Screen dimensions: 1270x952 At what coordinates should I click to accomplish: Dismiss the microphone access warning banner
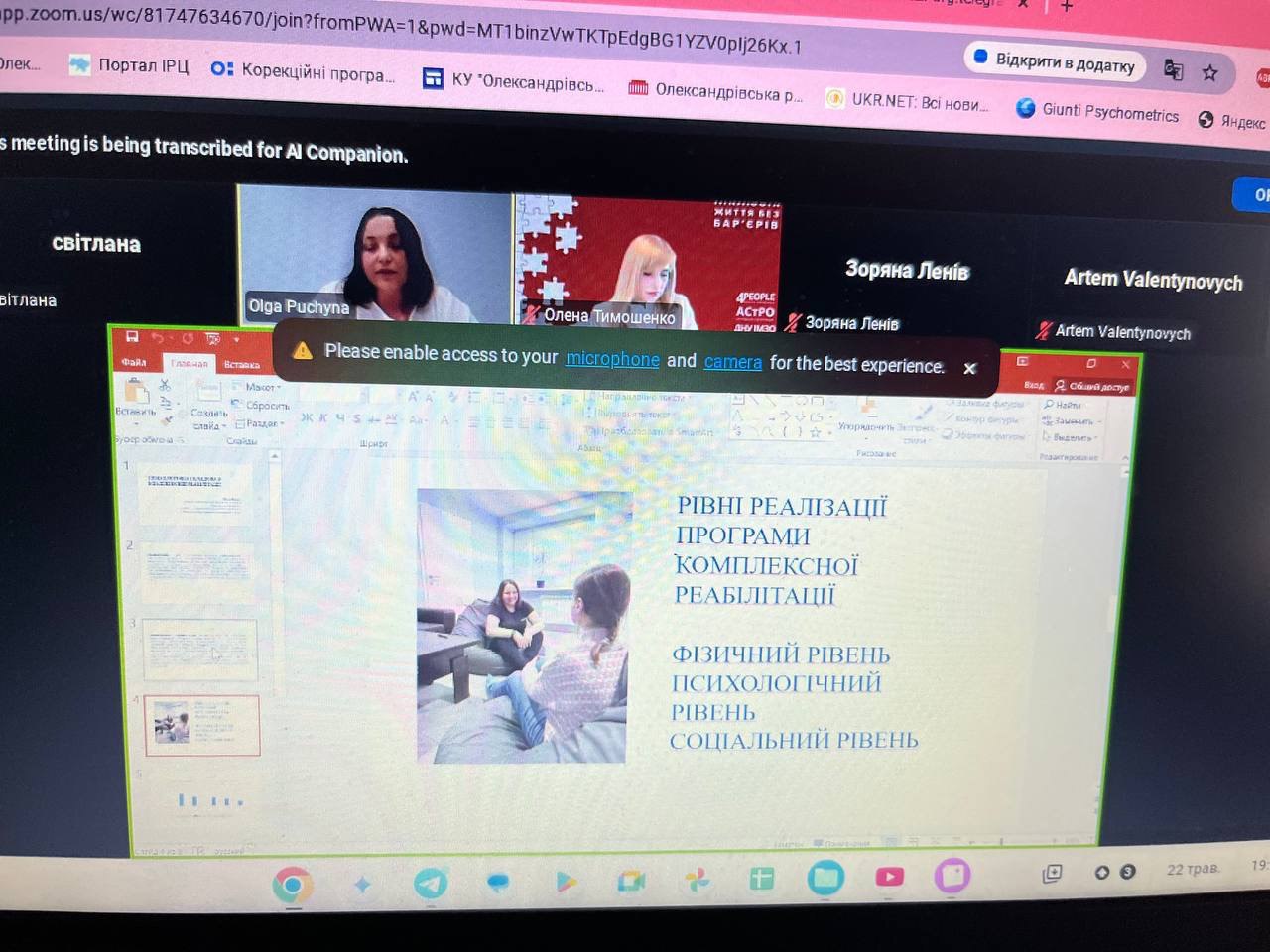970,368
